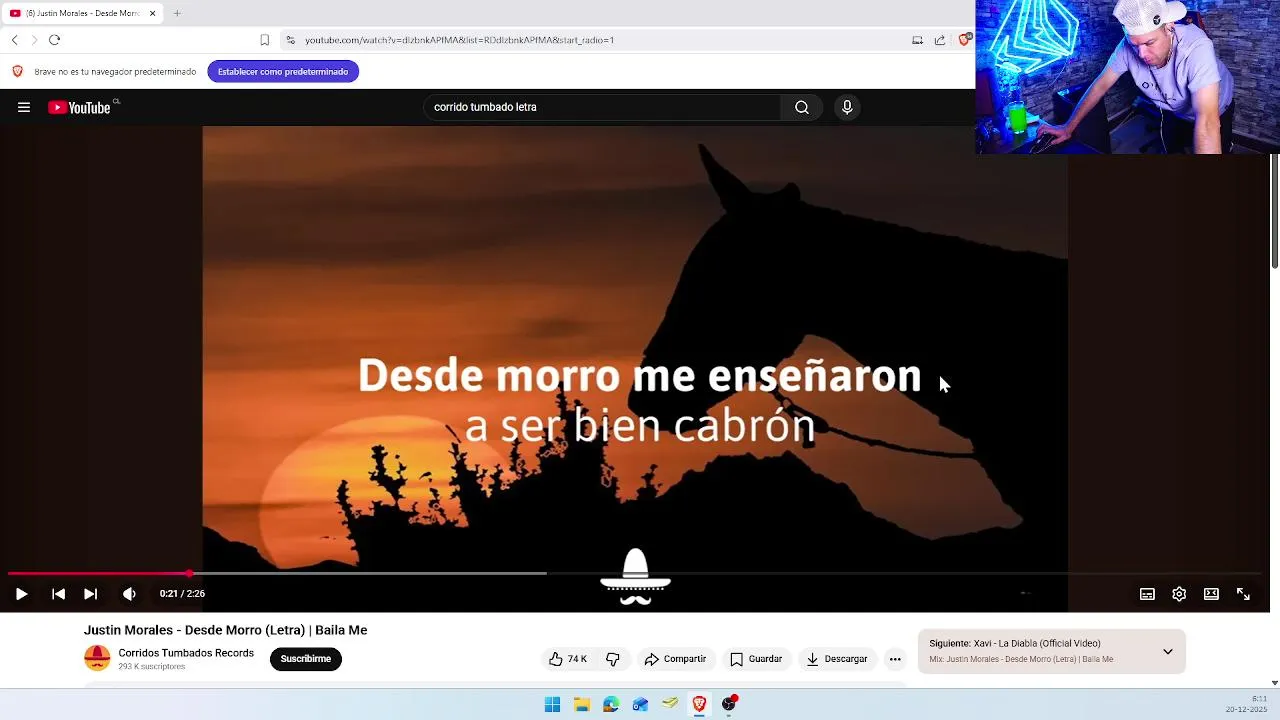Open a new browser tab

tap(177, 13)
